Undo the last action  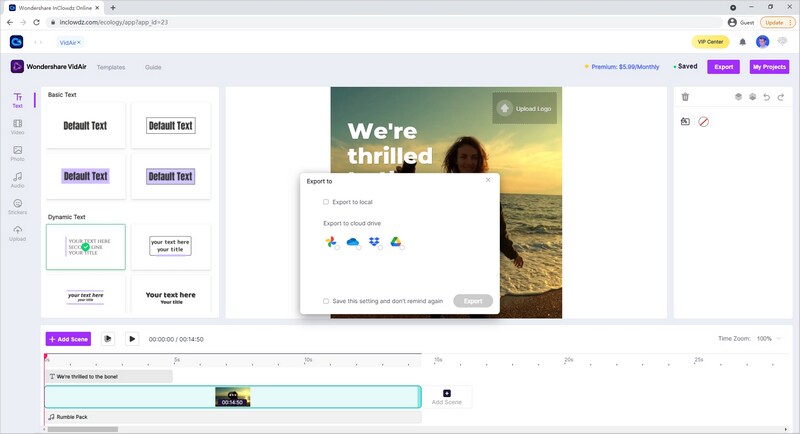pos(766,96)
